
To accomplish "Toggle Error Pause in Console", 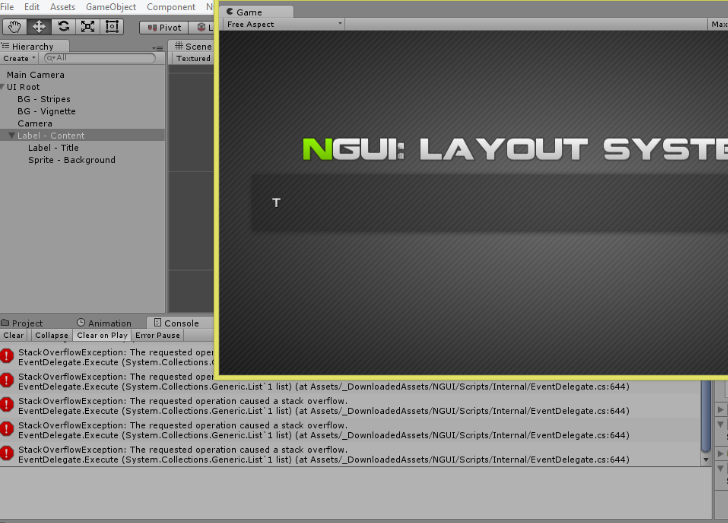I will point(157,335).
